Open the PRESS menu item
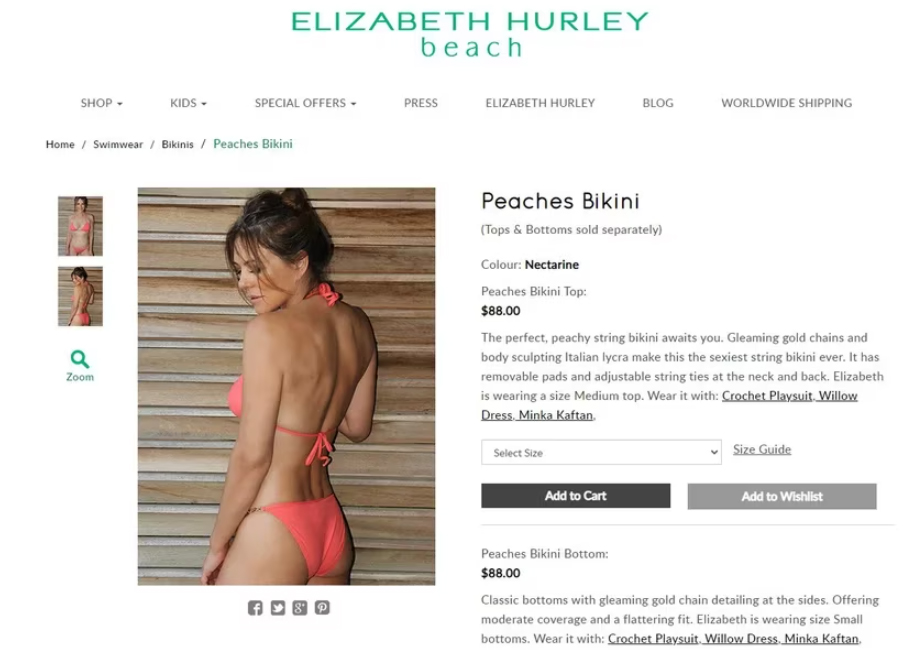Viewport: 920px width, 650px height. pyautogui.click(x=421, y=103)
